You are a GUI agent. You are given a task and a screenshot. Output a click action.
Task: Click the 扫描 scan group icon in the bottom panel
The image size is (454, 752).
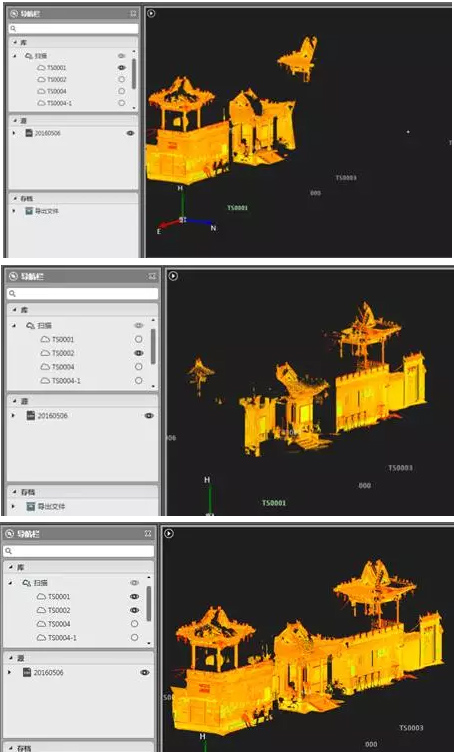(x=26, y=583)
